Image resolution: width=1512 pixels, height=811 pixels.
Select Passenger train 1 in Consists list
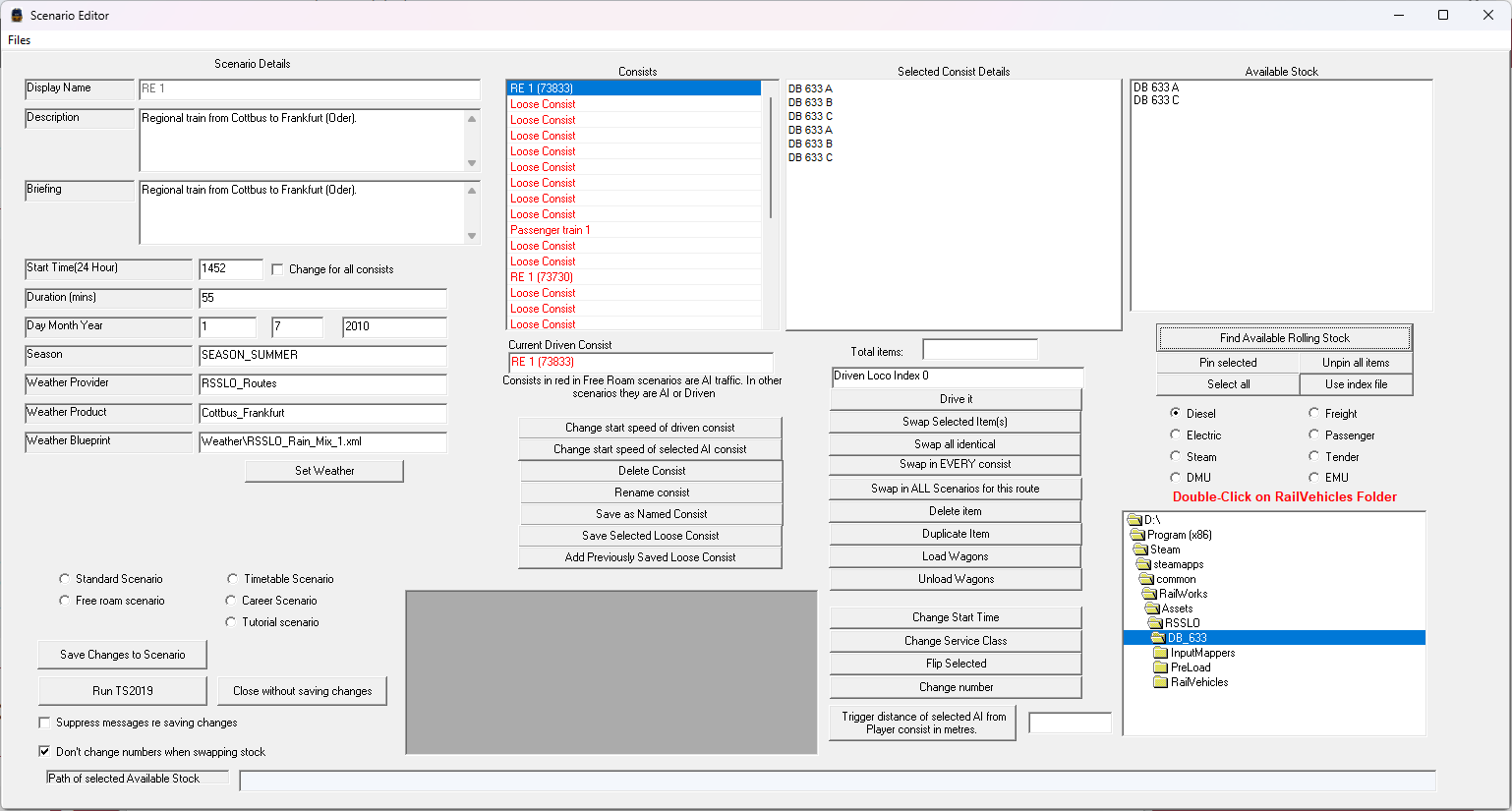point(551,230)
